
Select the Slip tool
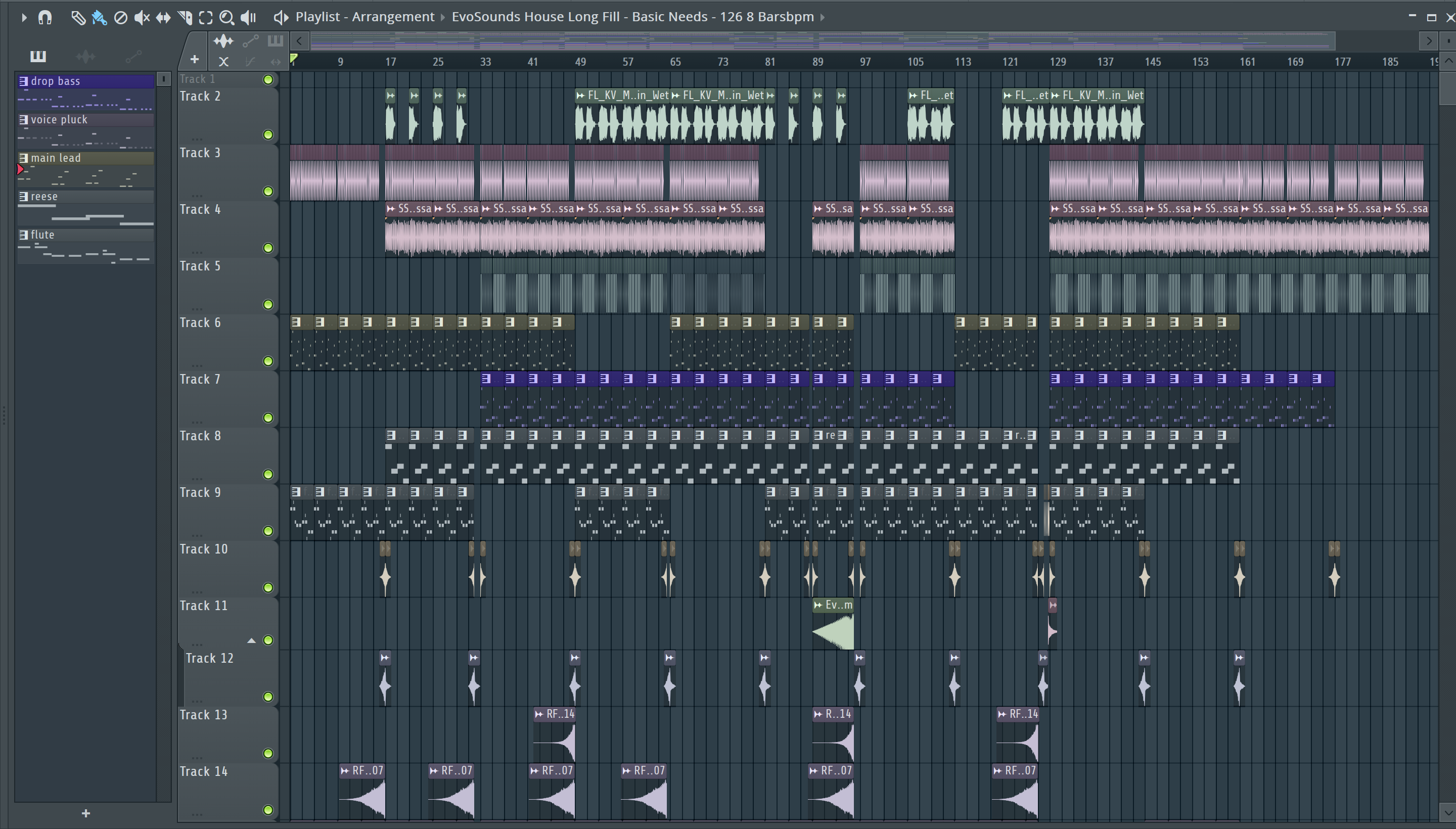click(163, 18)
